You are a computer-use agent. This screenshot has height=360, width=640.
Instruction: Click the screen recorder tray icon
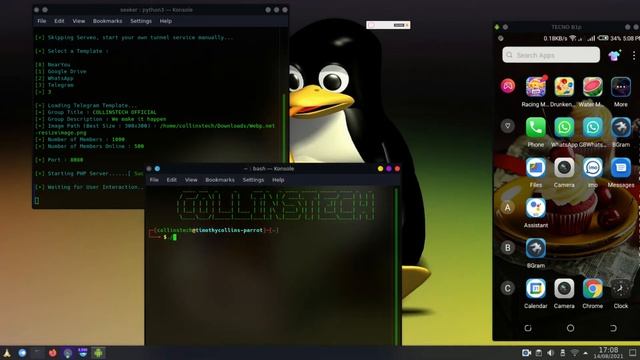(526, 353)
